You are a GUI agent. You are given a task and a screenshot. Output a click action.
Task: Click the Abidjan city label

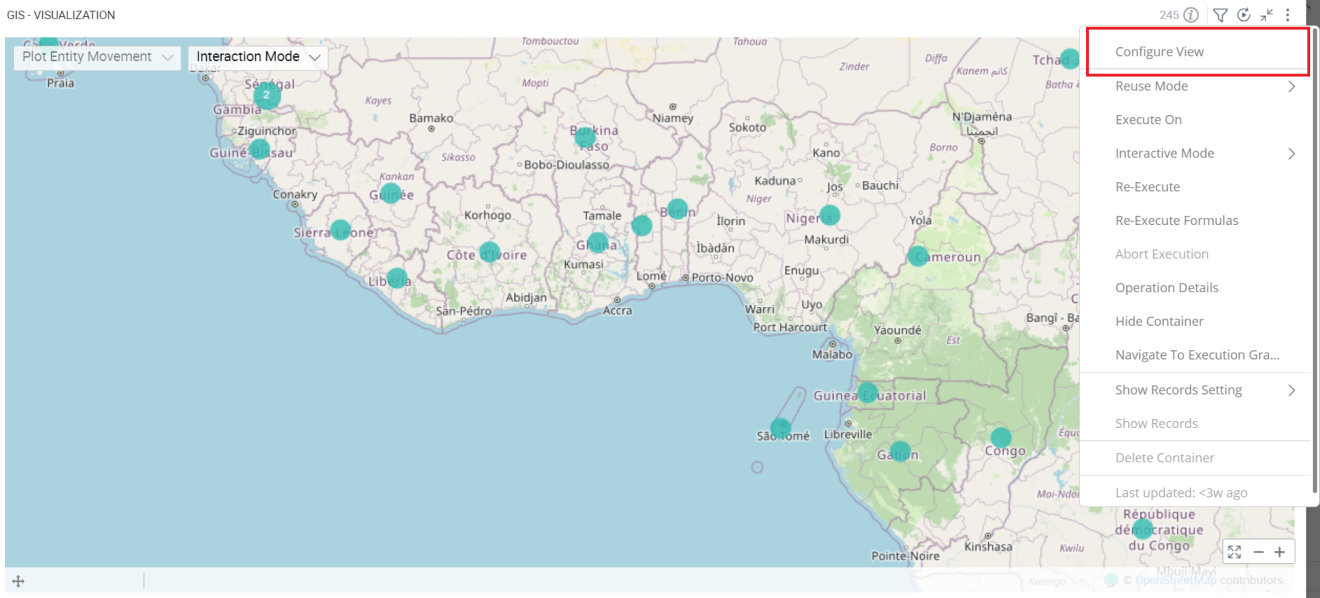[526, 297]
